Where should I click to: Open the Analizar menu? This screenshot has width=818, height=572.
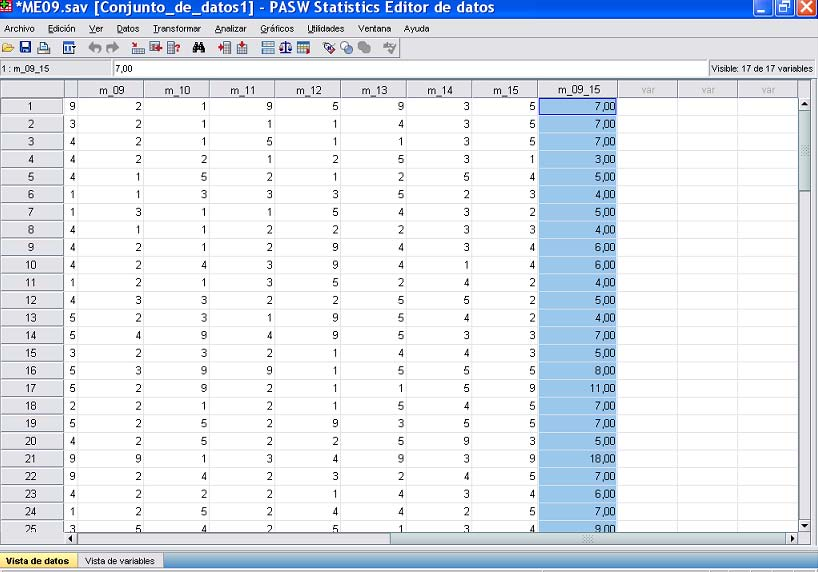coord(230,29)
